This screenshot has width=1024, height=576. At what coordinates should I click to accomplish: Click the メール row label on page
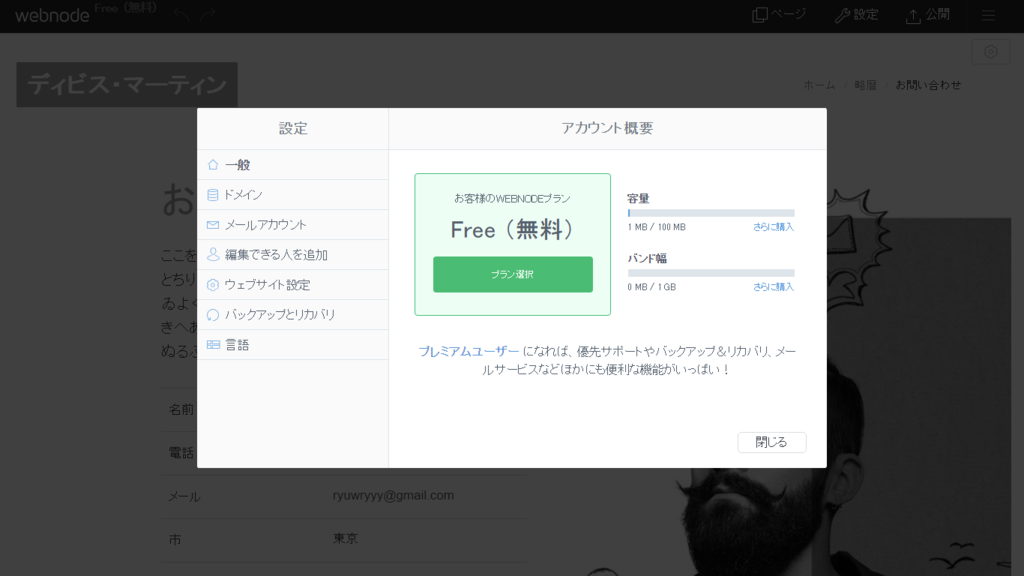coord(184,497)
